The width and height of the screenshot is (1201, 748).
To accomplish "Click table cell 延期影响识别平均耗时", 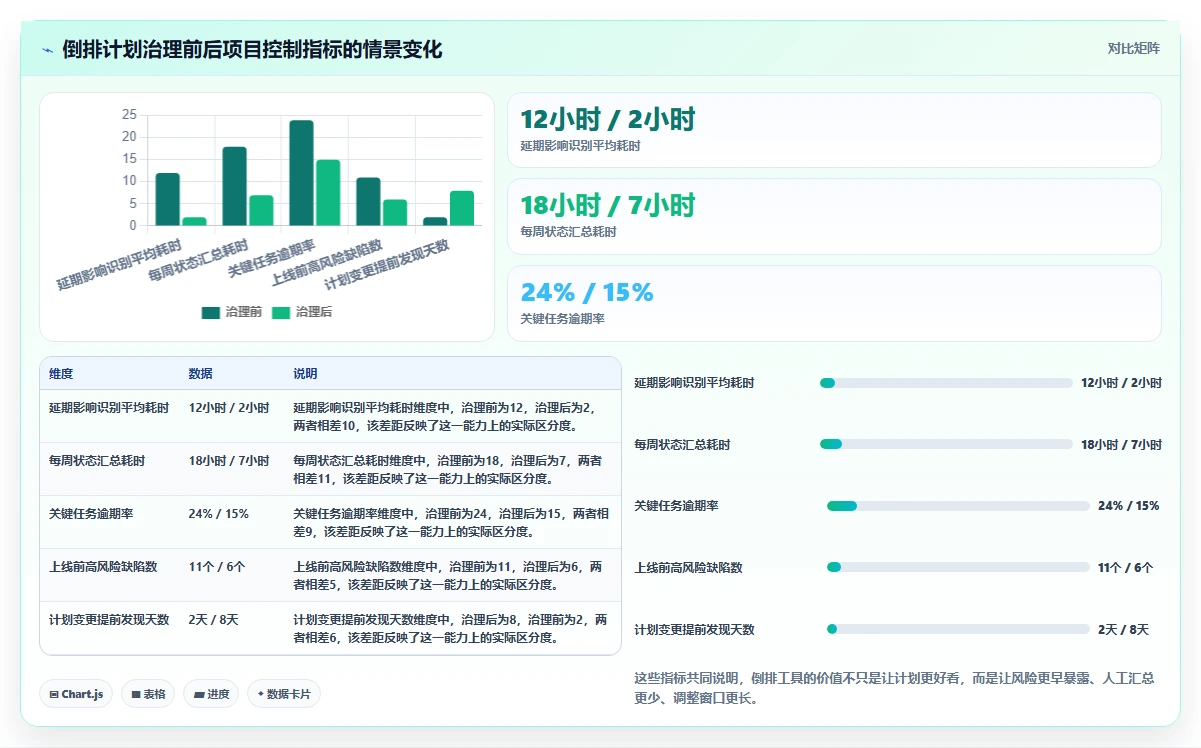I will coord(109,408).
